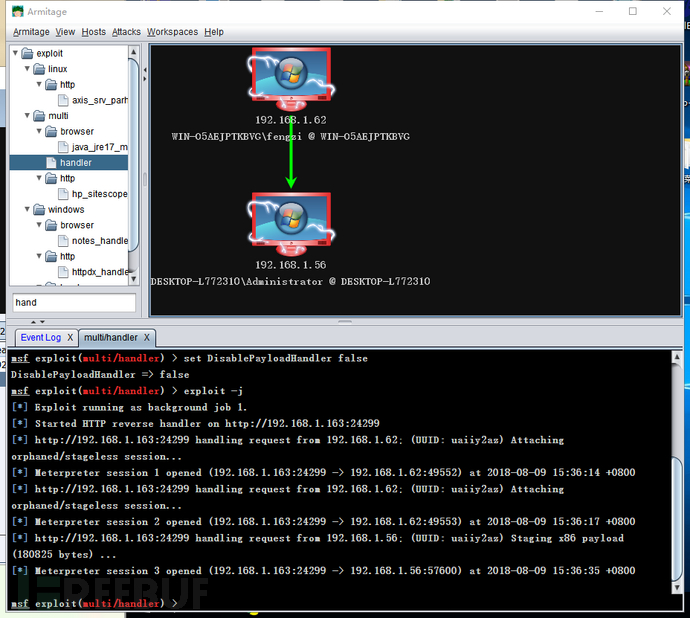Select the notes_handle module entry
Image resolution: width=690 pixels, height=618 pixels.
tap(100, 241)
